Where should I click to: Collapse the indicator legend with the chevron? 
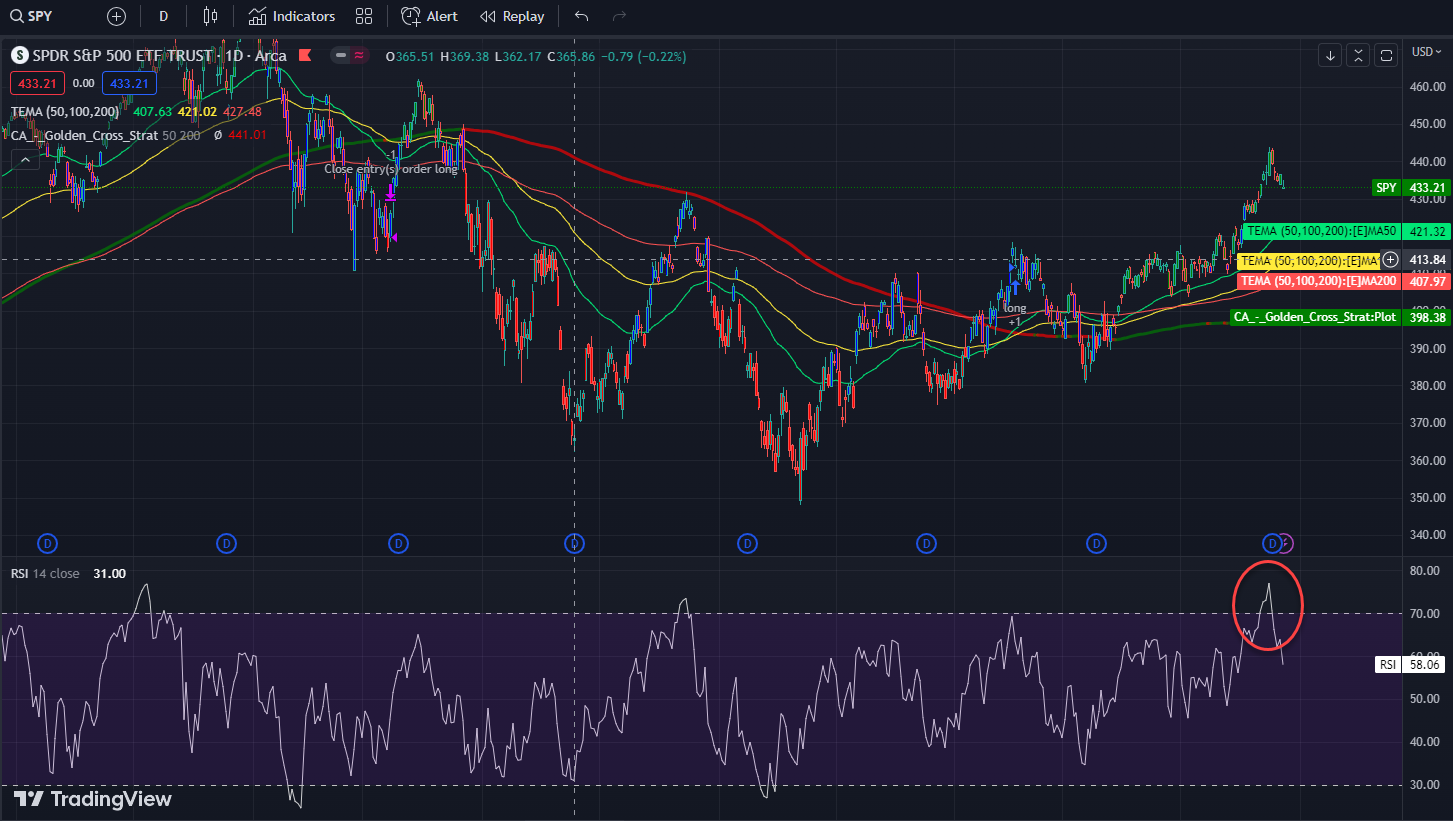(x=24, y=159)
